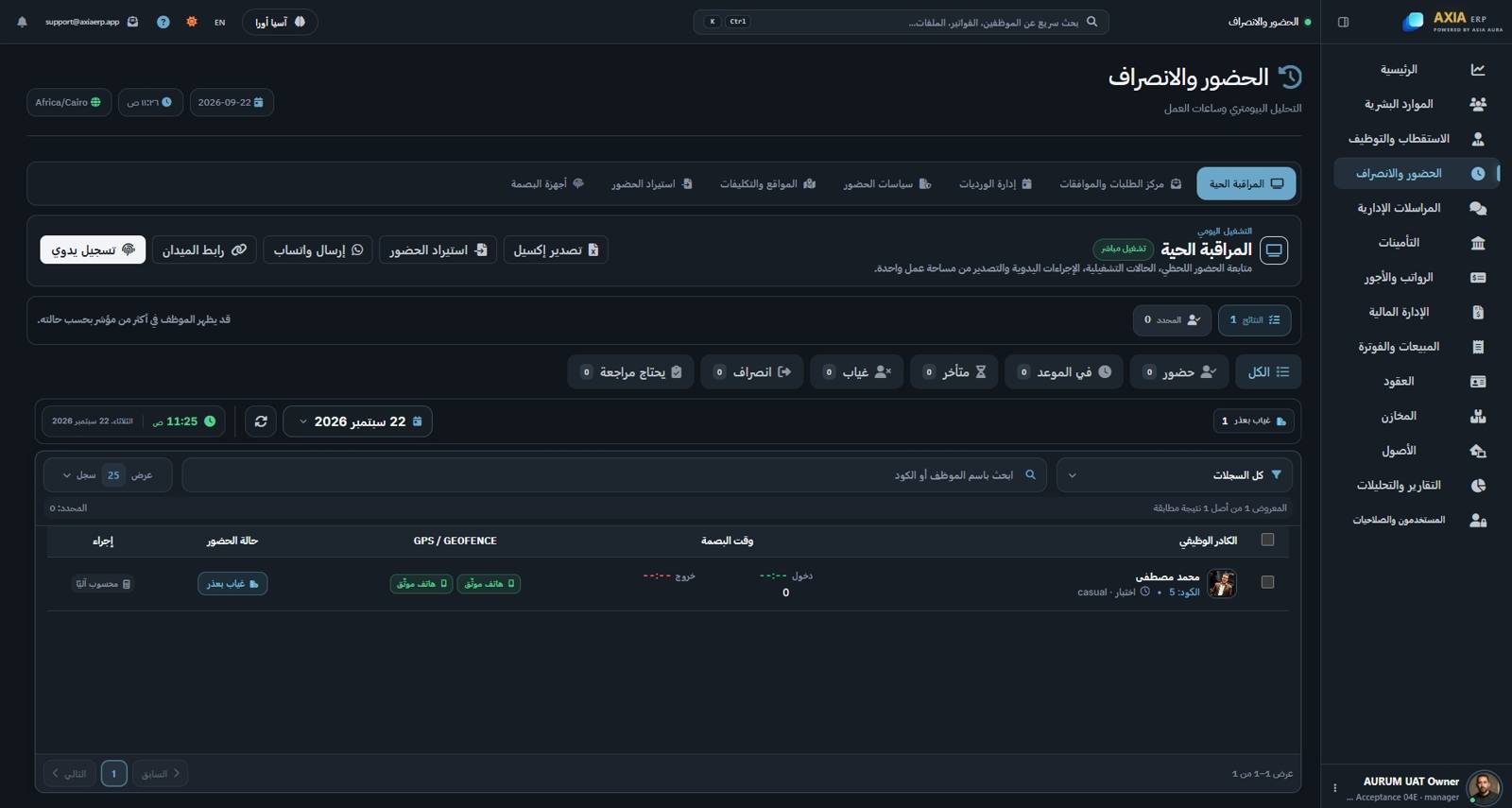The image size is (1512, 808).
Task: Open Africa/Cairo timezone selector
Action: point(69,102)
